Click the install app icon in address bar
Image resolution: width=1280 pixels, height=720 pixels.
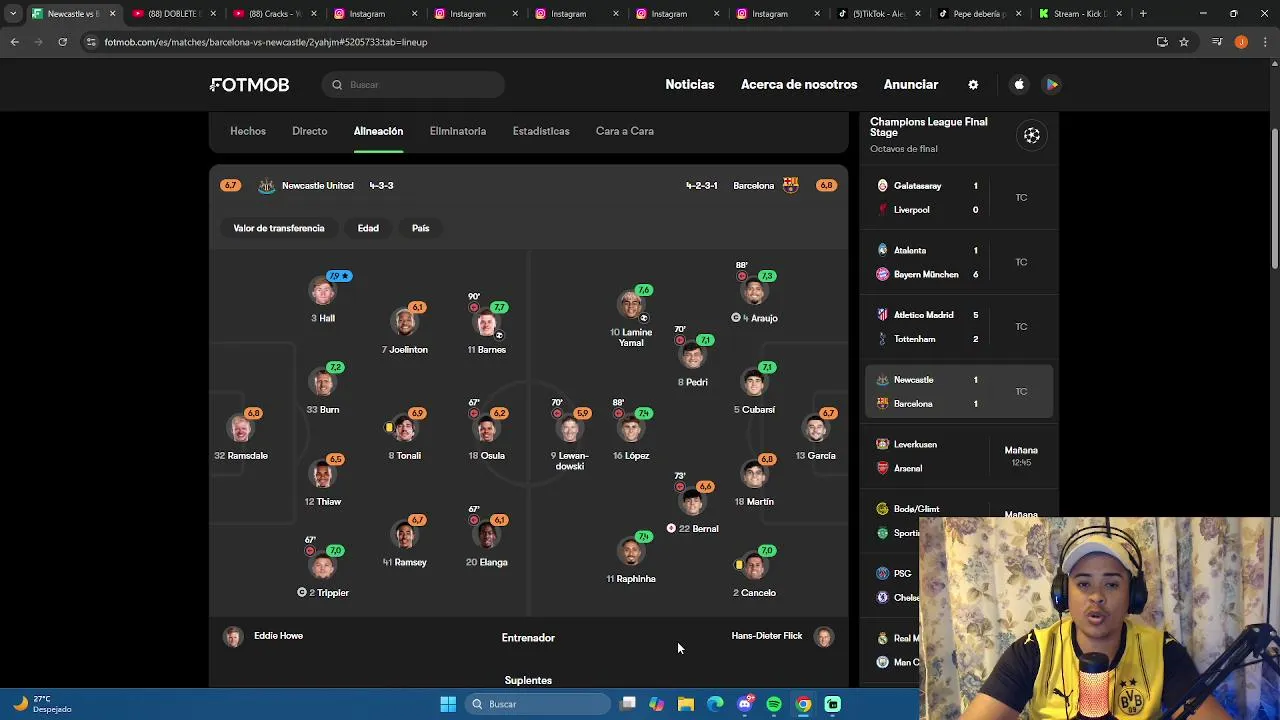coord(1162,42)
